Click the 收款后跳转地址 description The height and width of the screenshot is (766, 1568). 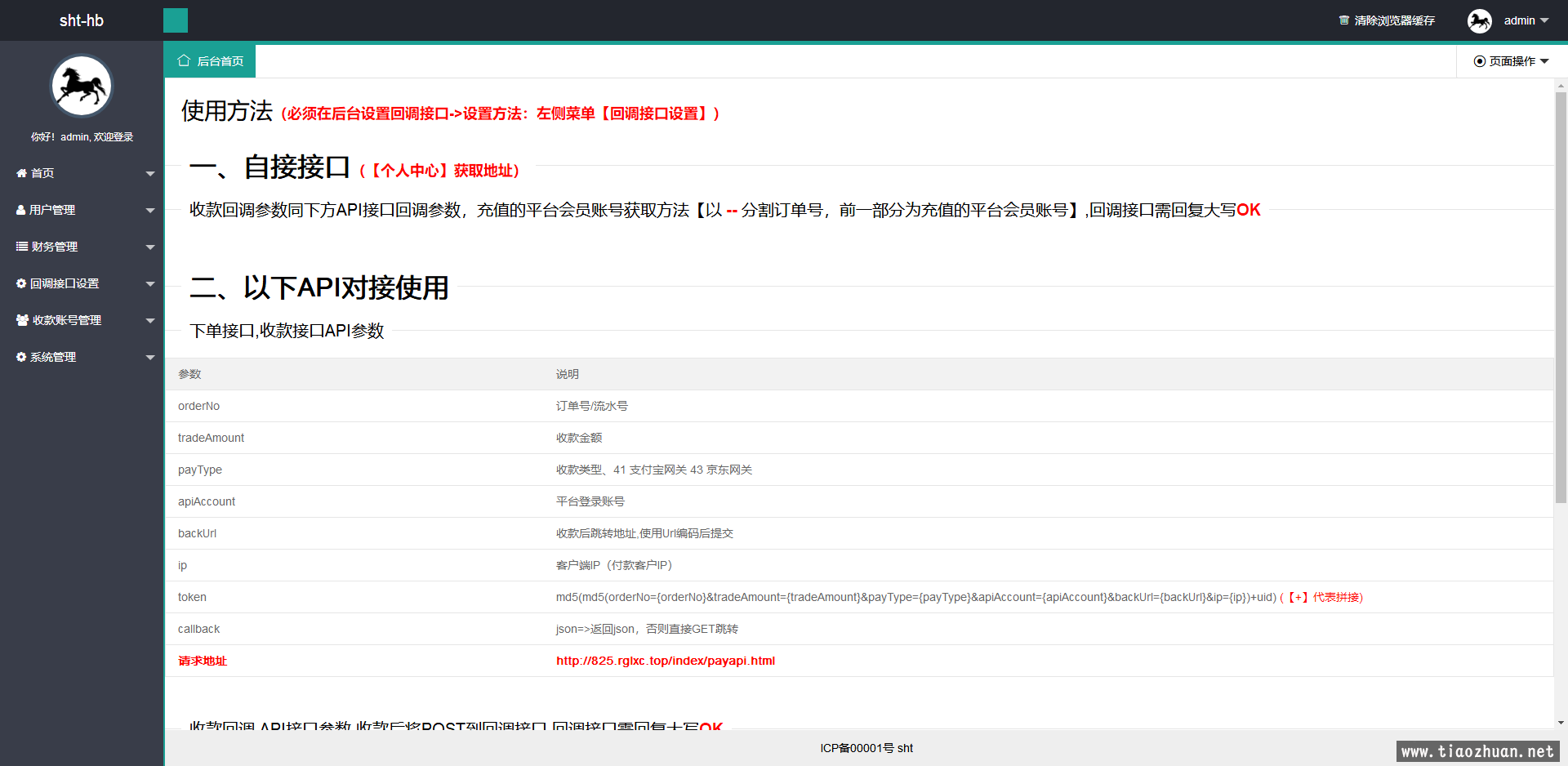[x=644, y=533]
